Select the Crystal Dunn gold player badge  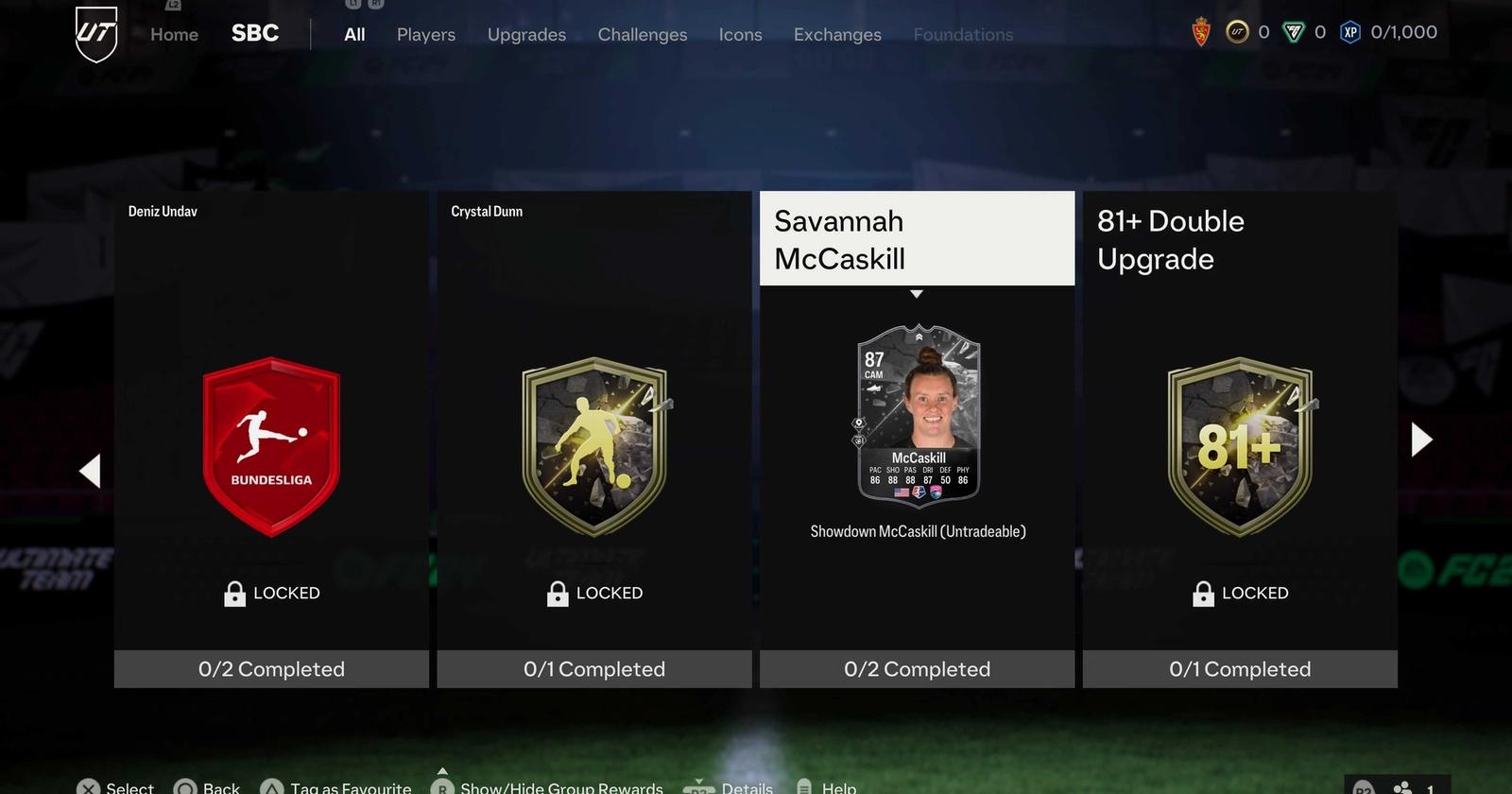coord(594,446)
